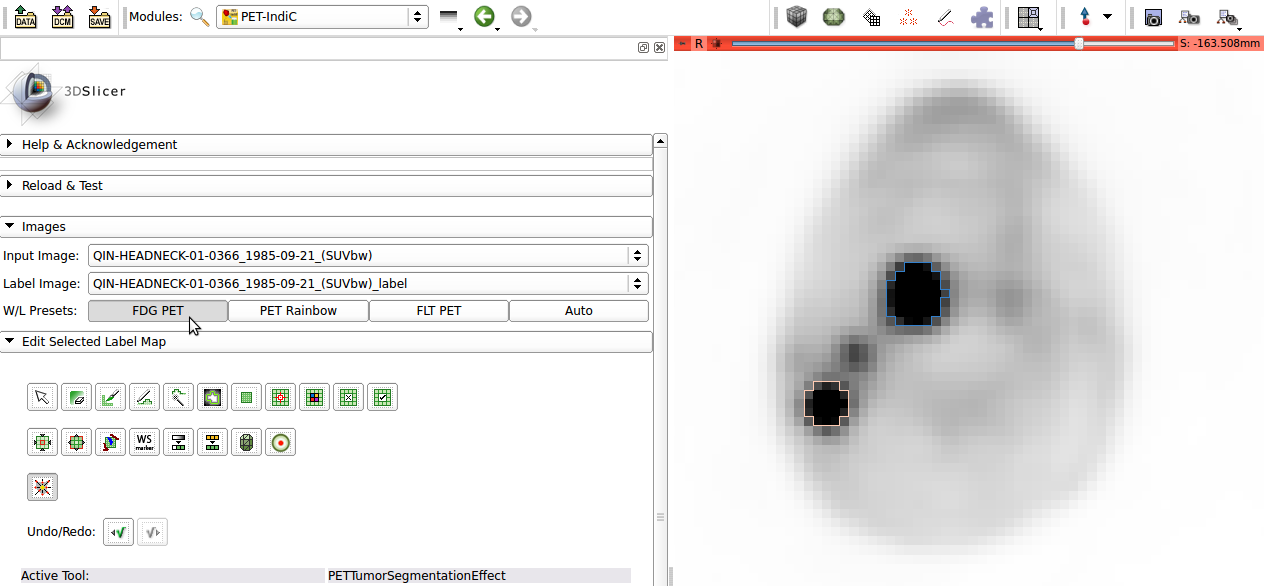1264x586 pixels.
Task: Open the Modules PET-IndiC dropdown
Action: (x=322, y=17)
